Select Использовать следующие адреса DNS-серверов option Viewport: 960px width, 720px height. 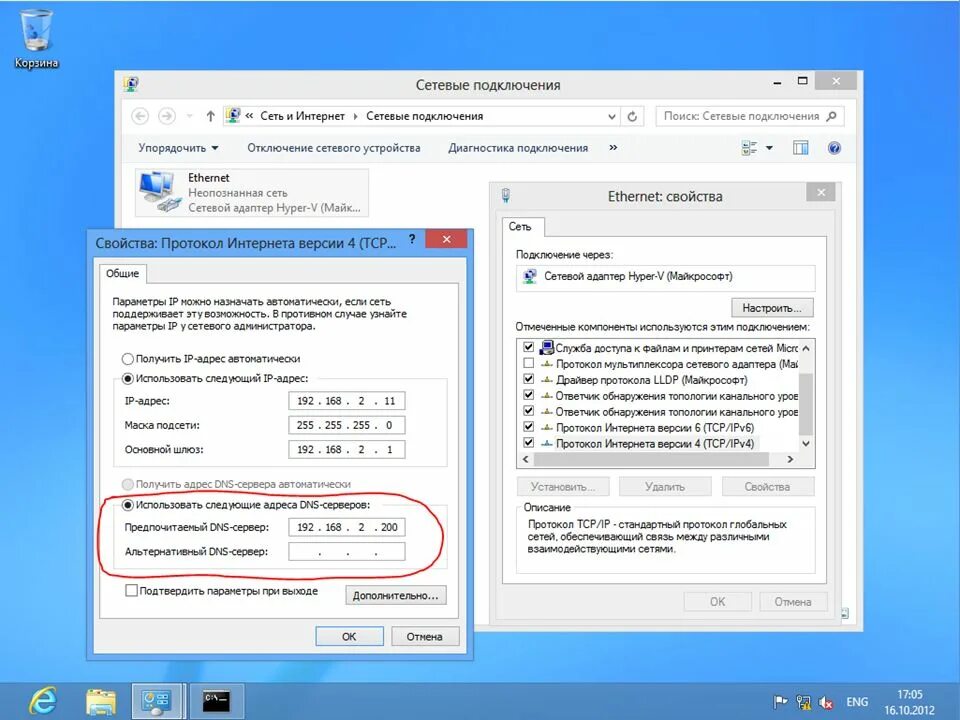click(127, 505)
